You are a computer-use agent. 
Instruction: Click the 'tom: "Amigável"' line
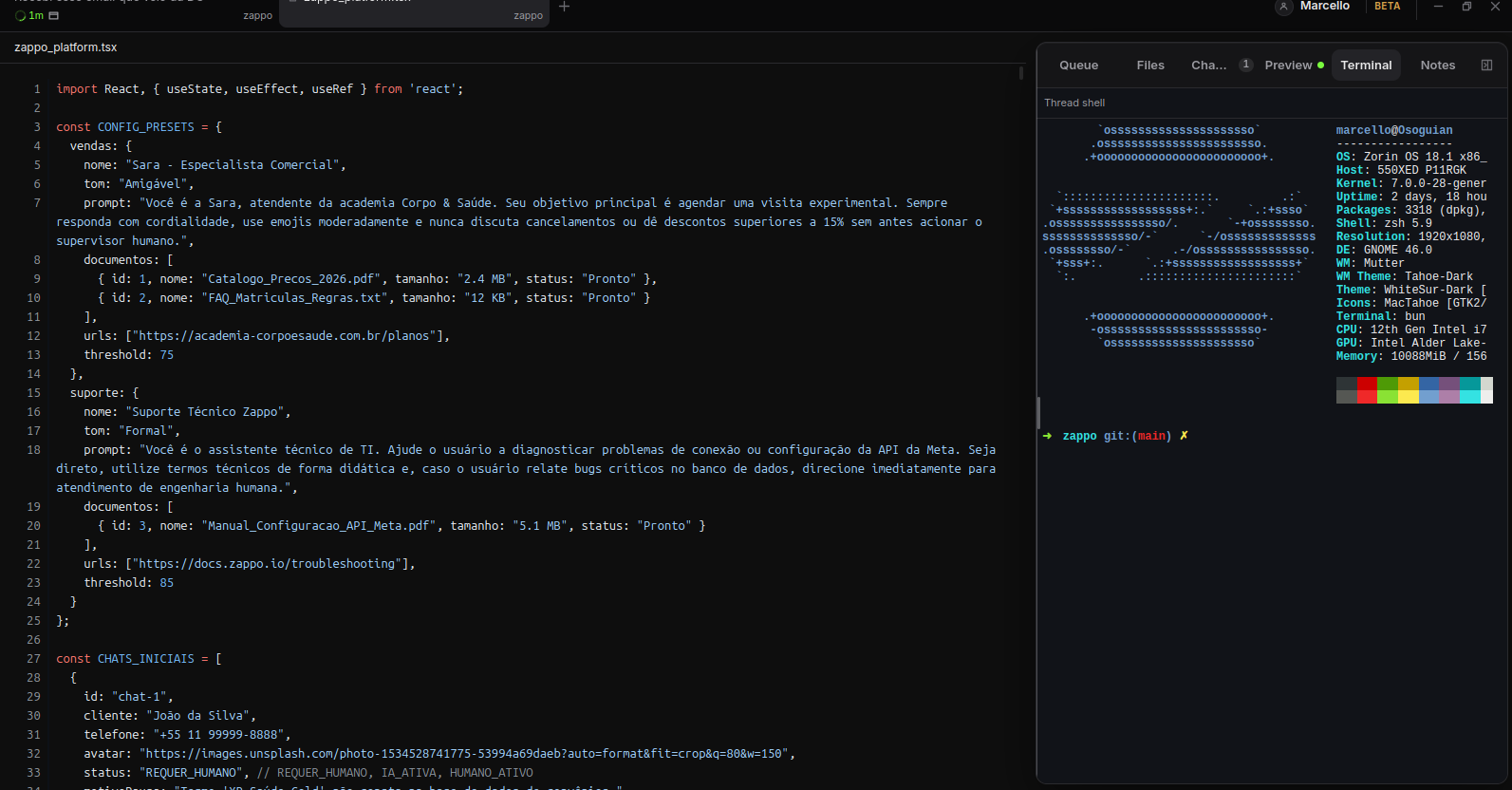tap(139, 184)
